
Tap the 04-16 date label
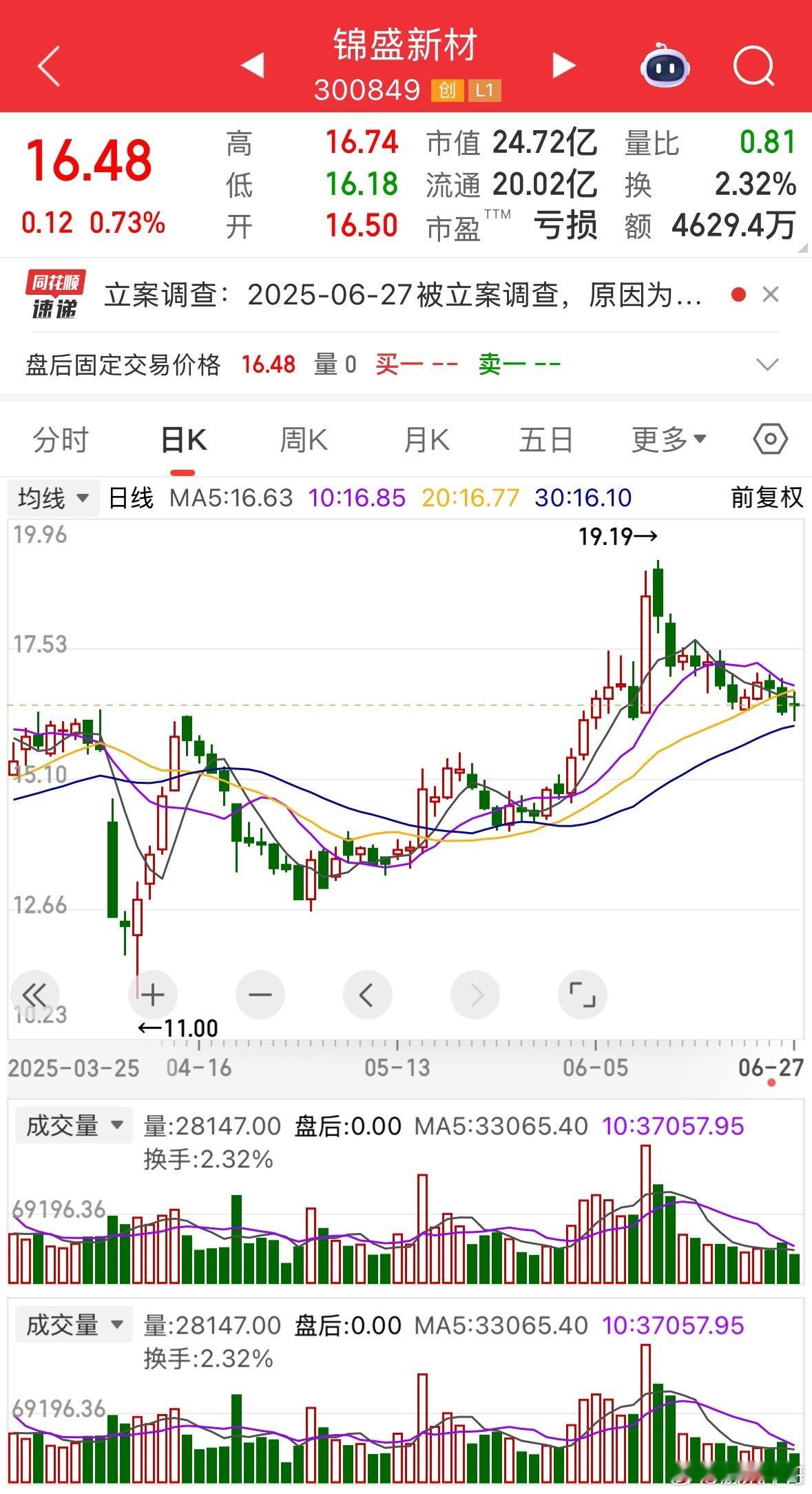[x=199, y=1068]
